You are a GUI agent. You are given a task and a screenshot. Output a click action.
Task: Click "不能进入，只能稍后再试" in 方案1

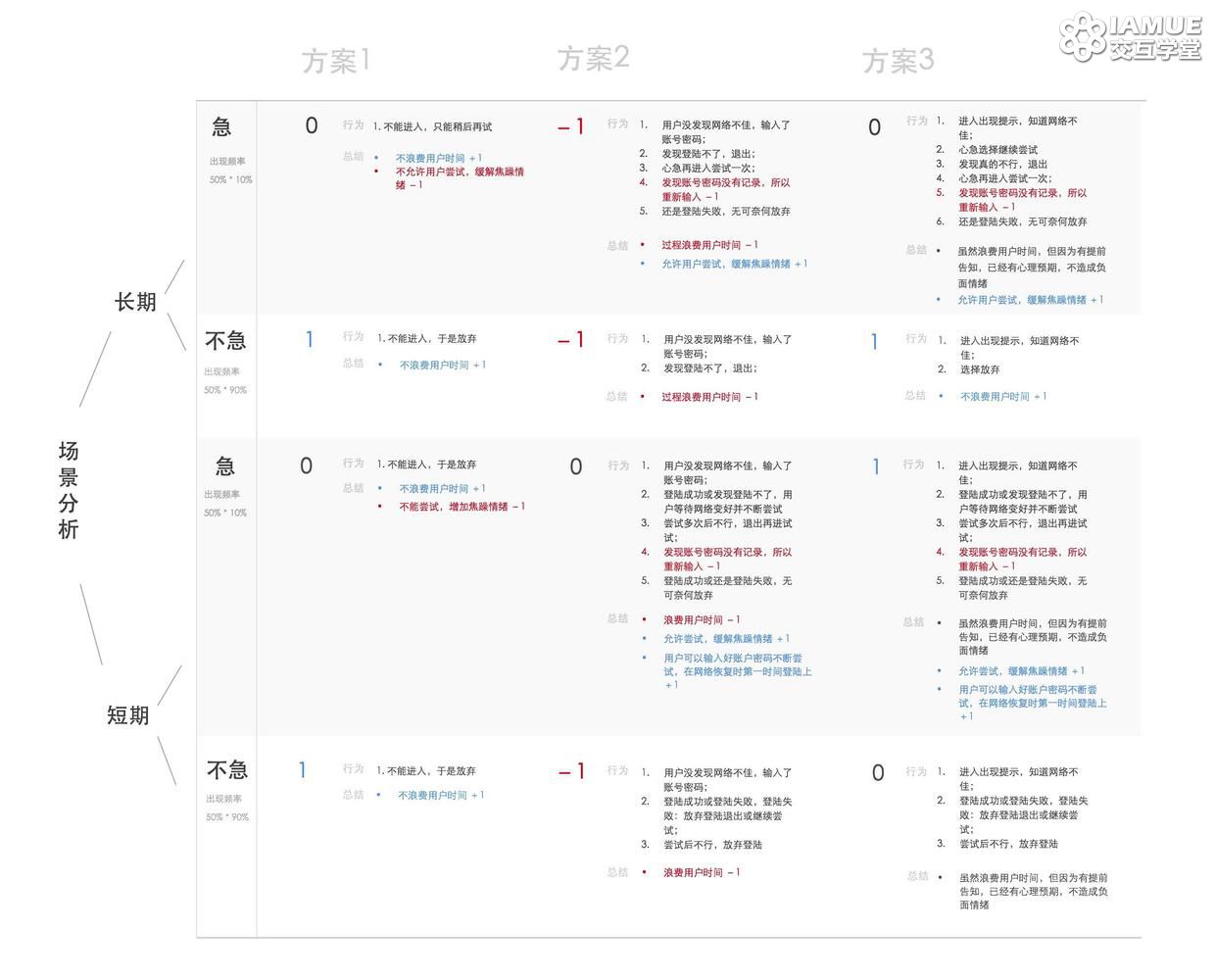pyautogui.click(x=437, y=126)
